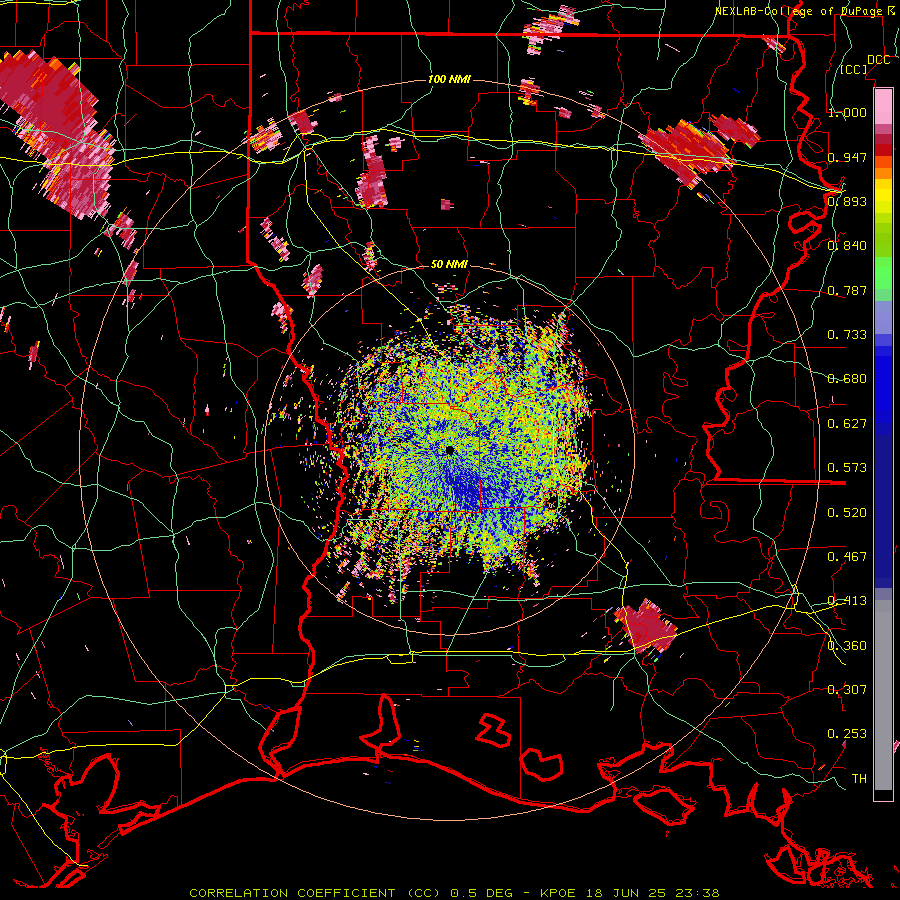900x900 pixels.
Task: Pick the pink band atop the color scale
Action: (883, 106)
